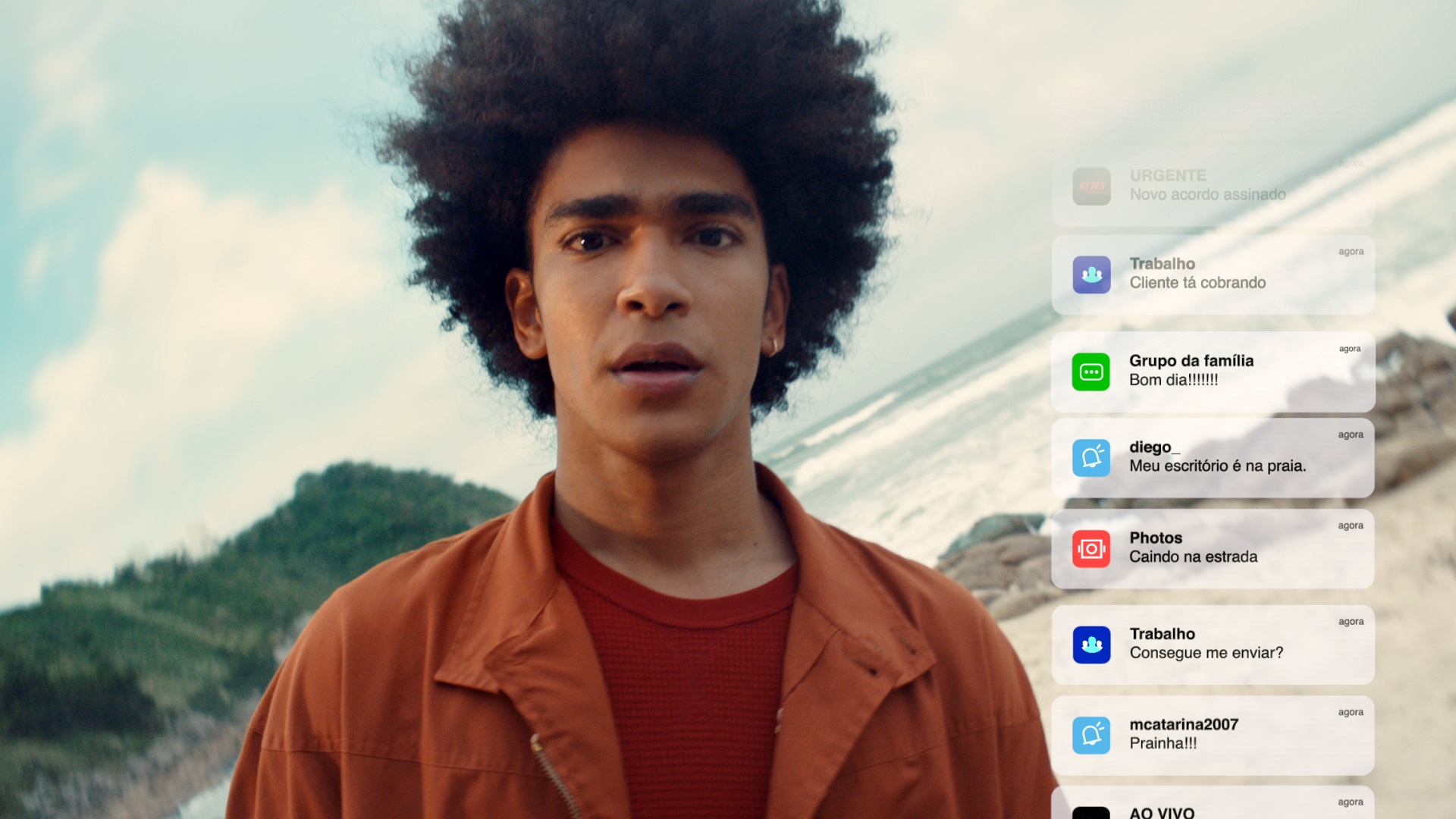Viewport: 1456px width, 819px height.
Task: Open the 'Bom dia!!!!!!!' family group notification
Action: point(1213,372)
